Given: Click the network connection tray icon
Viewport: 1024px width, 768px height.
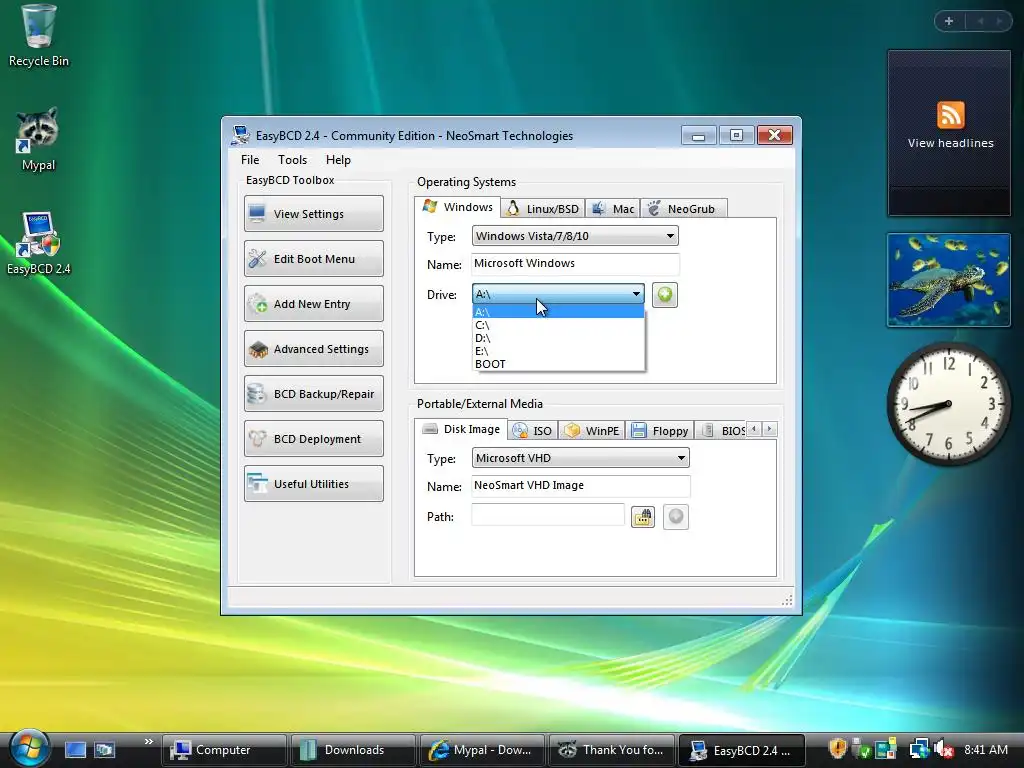Looking at the screenshot, I should 919,750.
